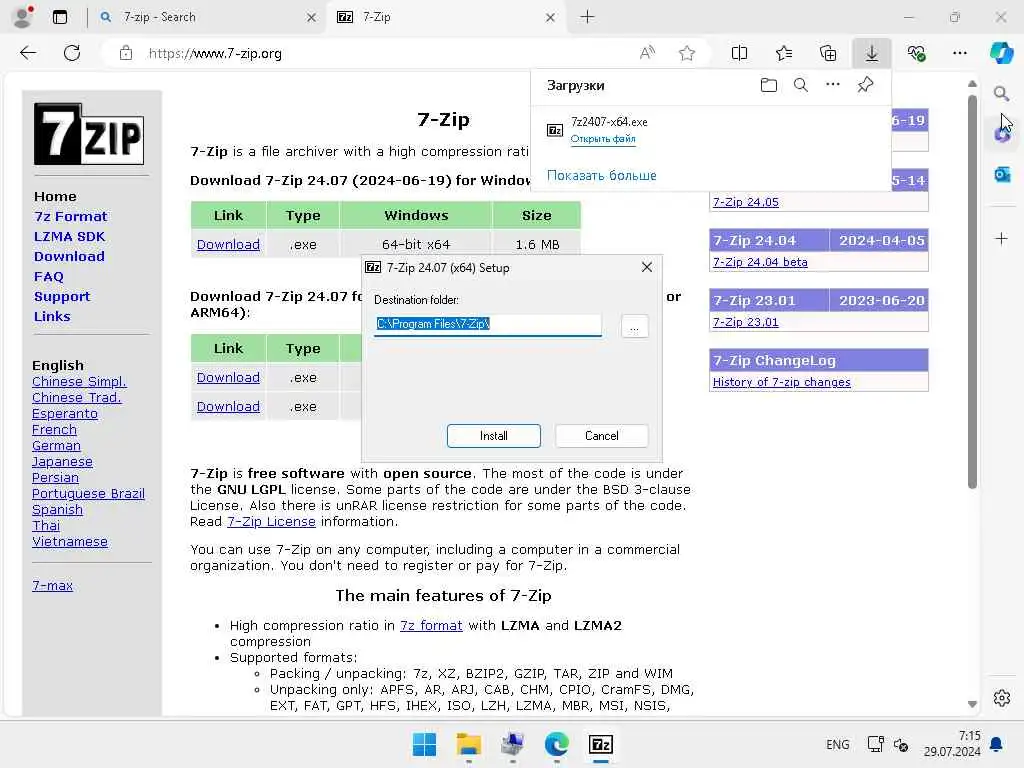This screenshot has width=1024, height=768.
Task: Close the 7-Zip Setup dialog
Action: [647, 267]
